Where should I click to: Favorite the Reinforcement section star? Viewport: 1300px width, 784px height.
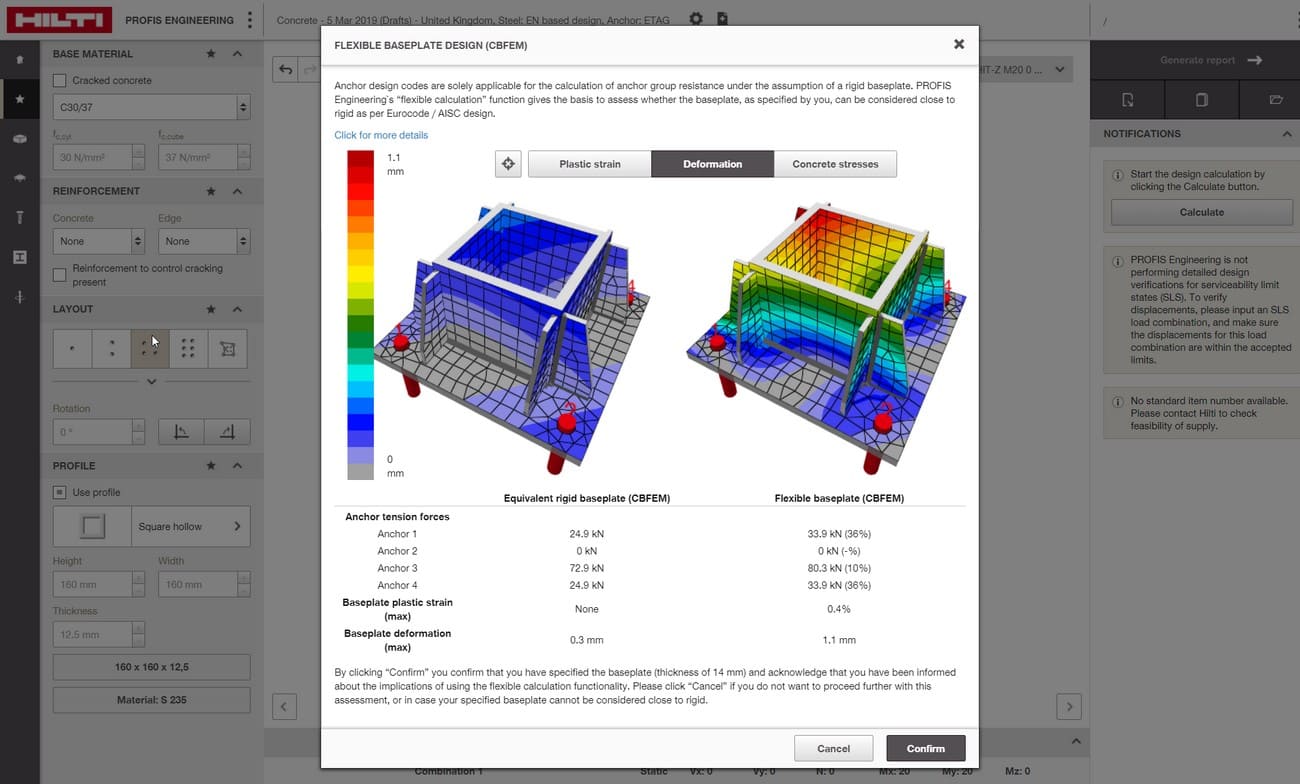pos(211,191)
